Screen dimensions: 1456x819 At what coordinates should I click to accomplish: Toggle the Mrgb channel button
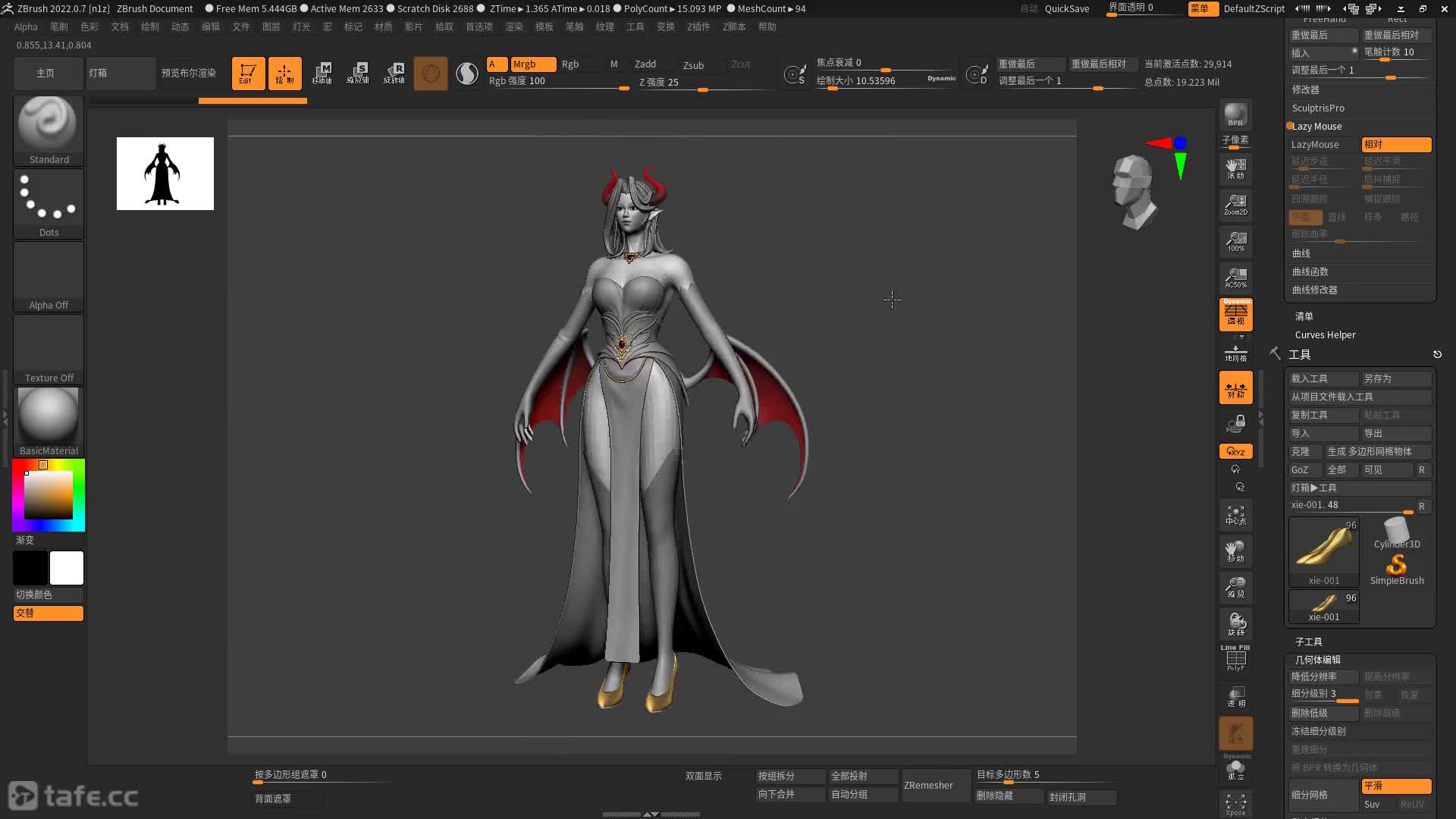[532, 64]
